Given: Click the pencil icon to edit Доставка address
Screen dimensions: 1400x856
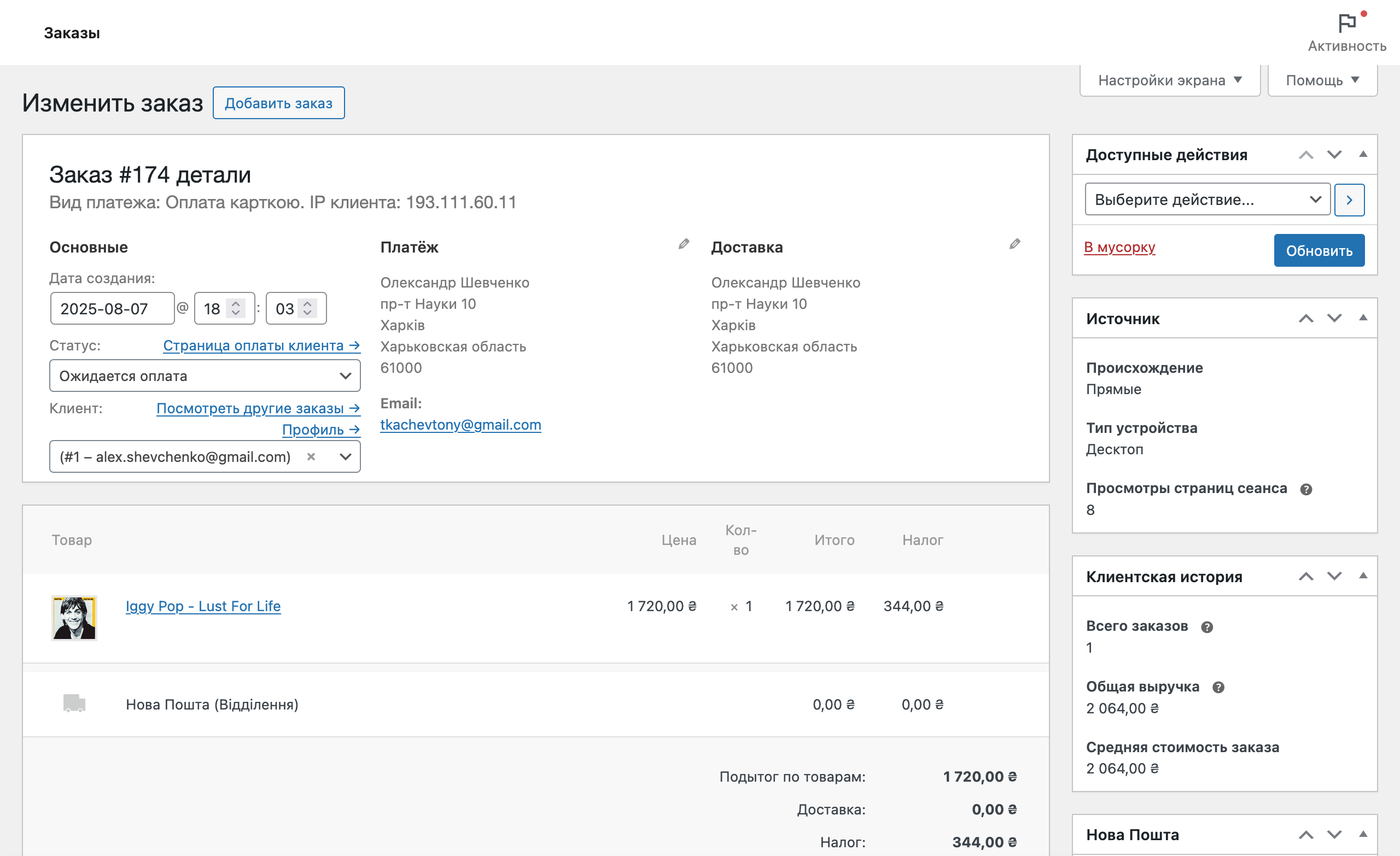Looking at the screenshot, I should point(1015,244).
